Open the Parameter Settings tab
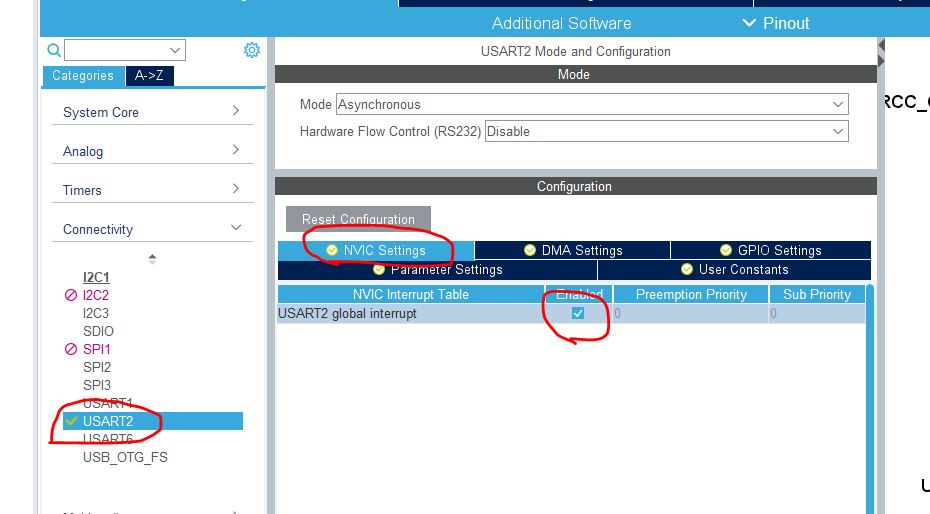 pyautogui.click(x=437, y=269)
